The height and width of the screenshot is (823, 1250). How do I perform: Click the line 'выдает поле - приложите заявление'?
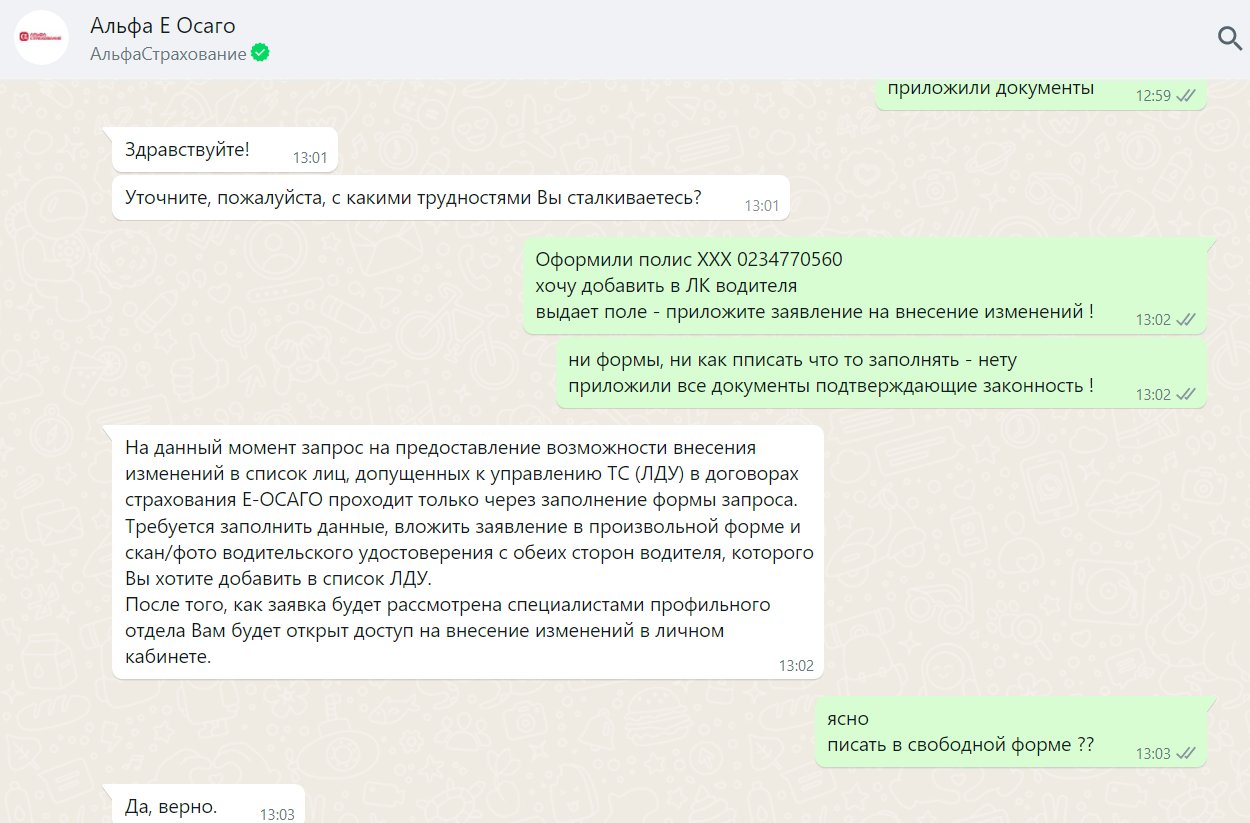tap(815, 311)
